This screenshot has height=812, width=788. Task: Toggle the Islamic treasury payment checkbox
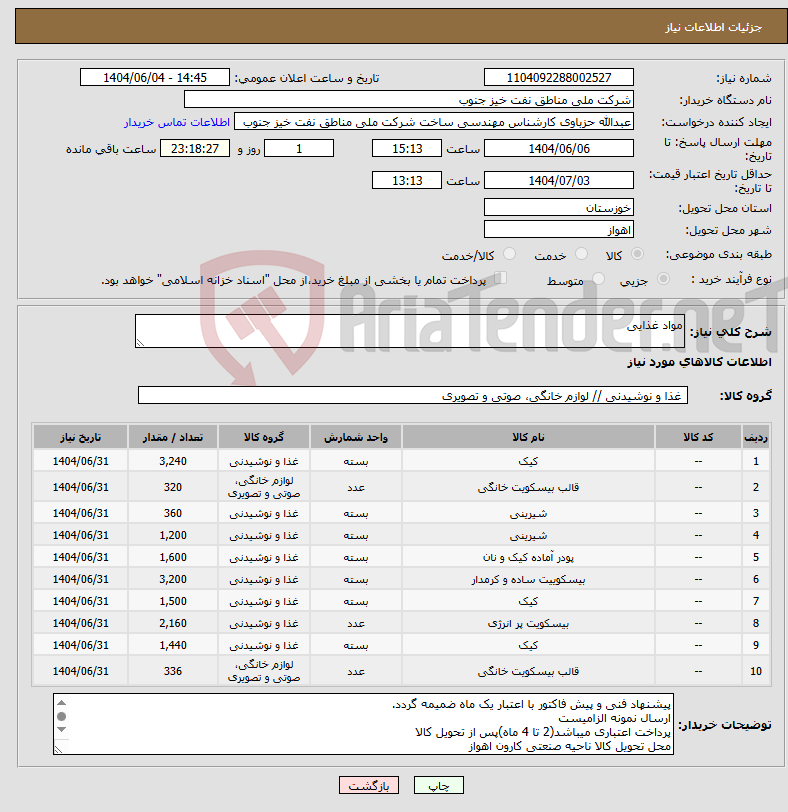pos(500,278)
